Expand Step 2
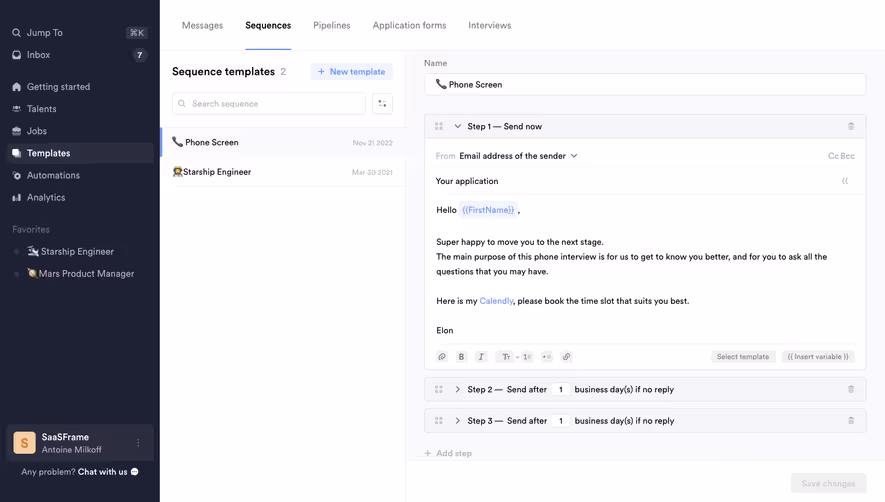The height and width of the screenshot is (502, 885). tap(458, 389)
